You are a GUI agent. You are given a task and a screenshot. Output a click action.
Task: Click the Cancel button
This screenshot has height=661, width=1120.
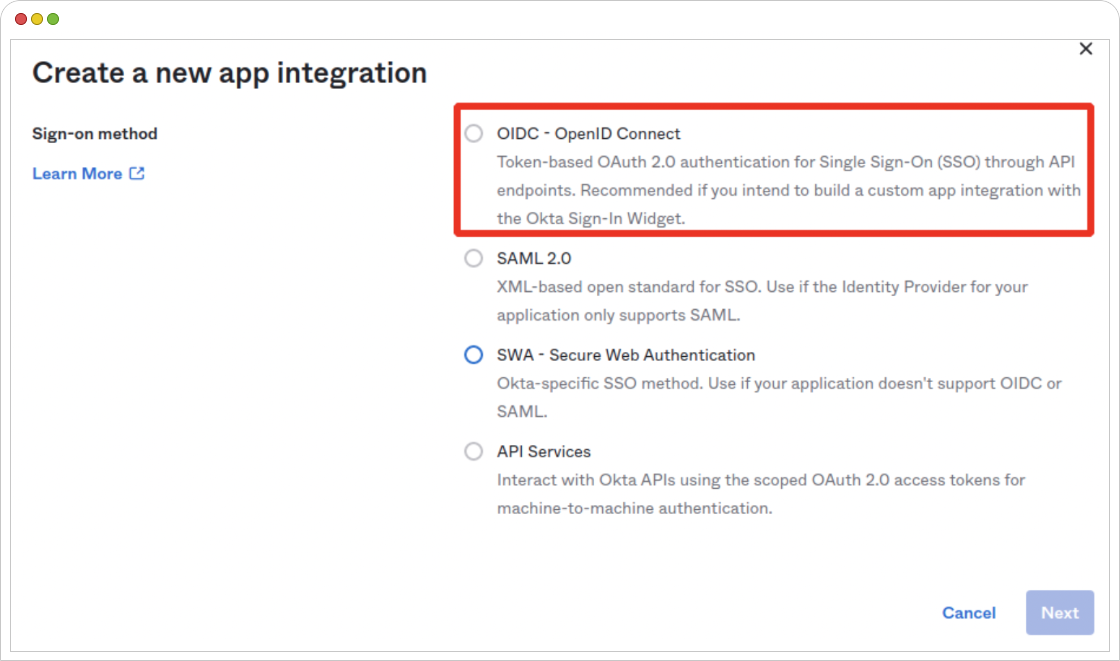pos(969,613)
